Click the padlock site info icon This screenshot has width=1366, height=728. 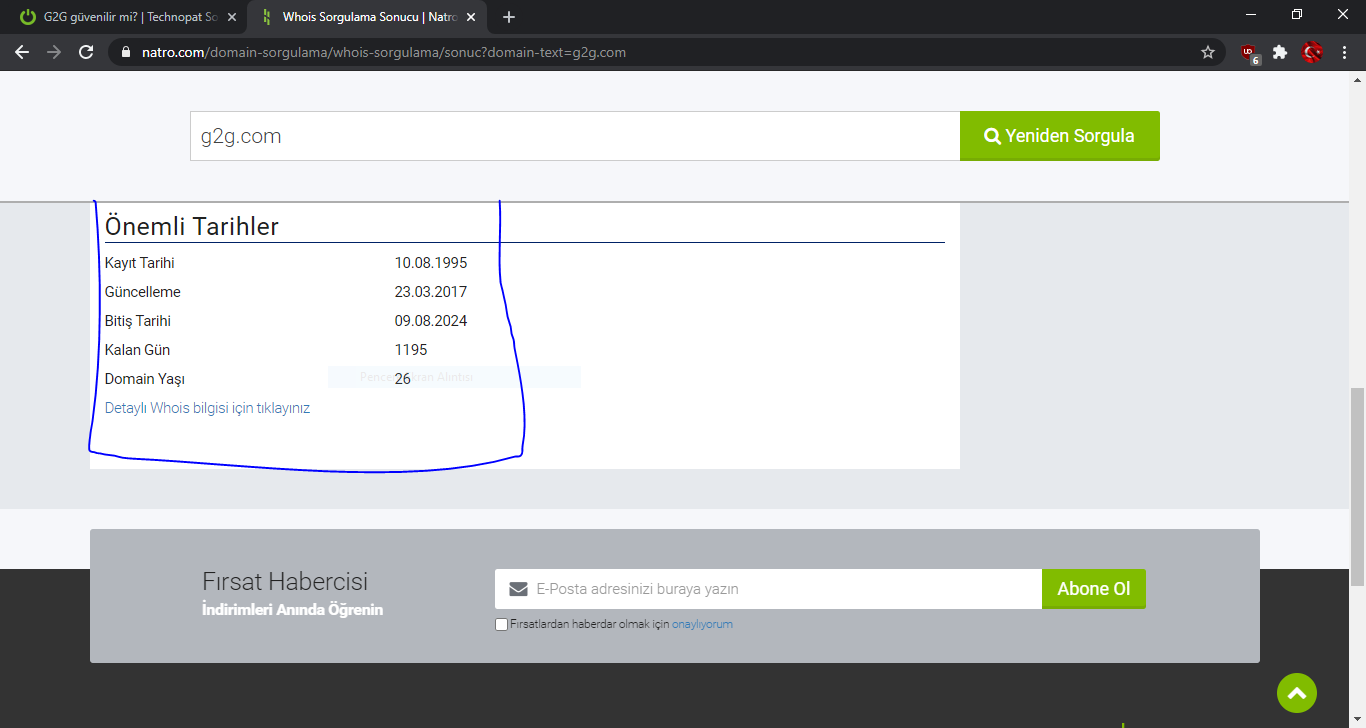tap(126, 52)
